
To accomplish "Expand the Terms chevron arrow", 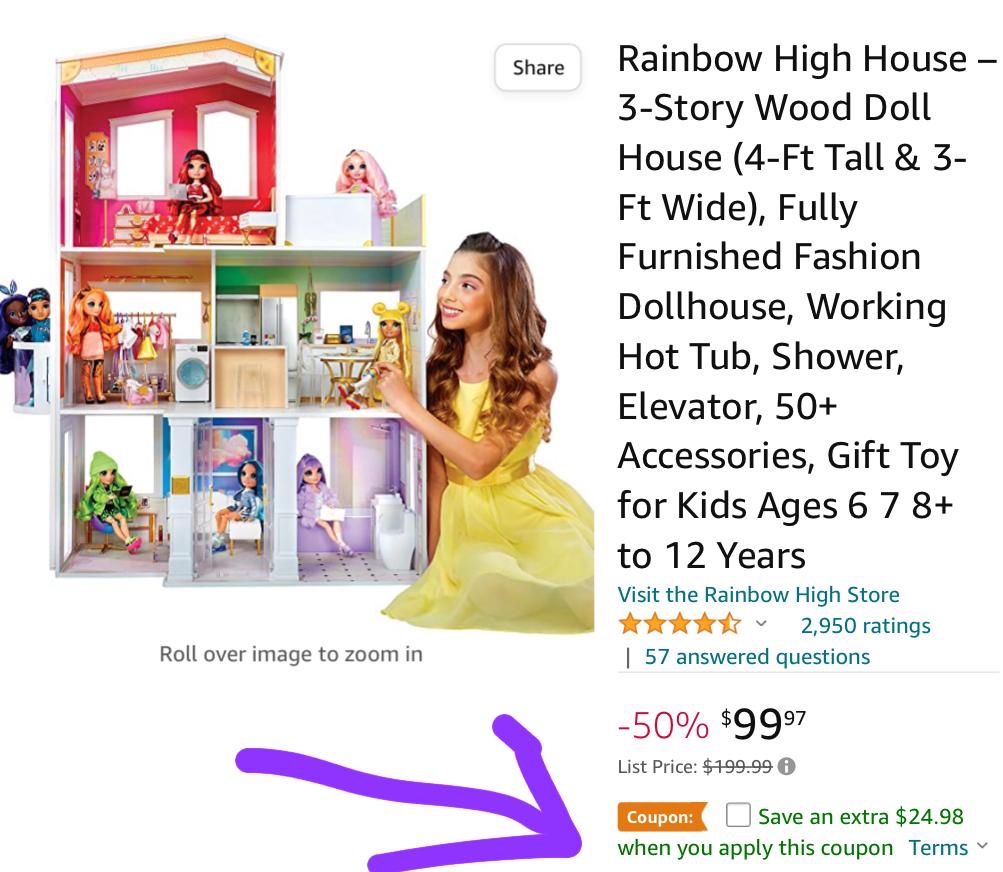I will pos(983,846).
